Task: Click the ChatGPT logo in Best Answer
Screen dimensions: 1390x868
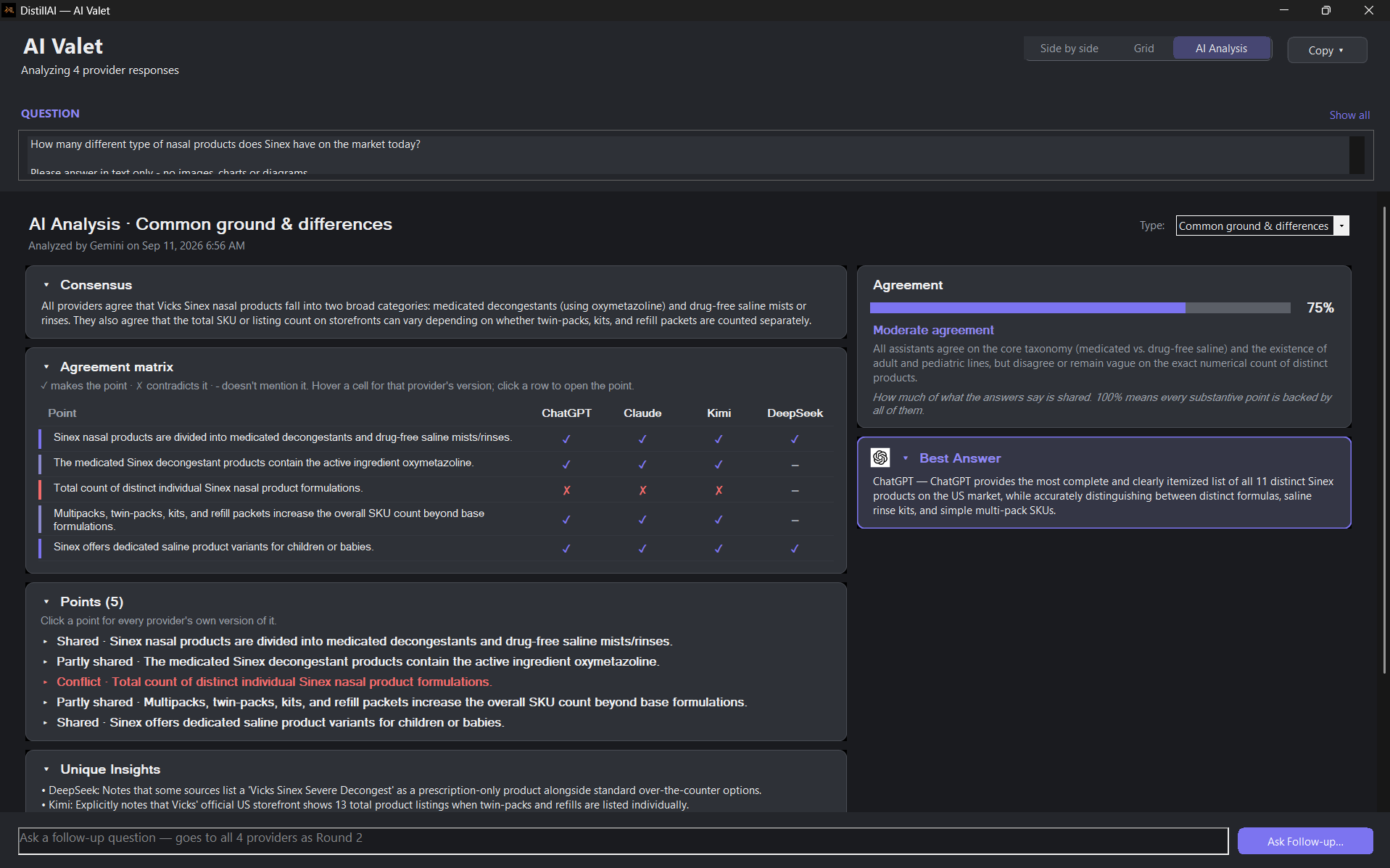Action: click(x=880, y=458)
